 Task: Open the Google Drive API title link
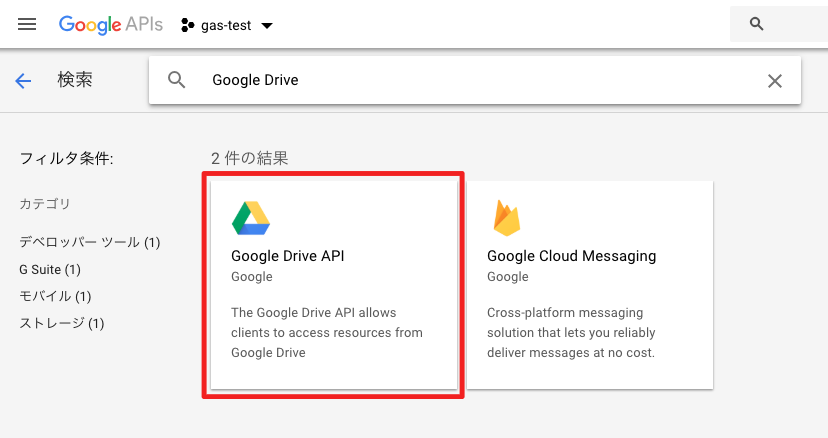287,256
